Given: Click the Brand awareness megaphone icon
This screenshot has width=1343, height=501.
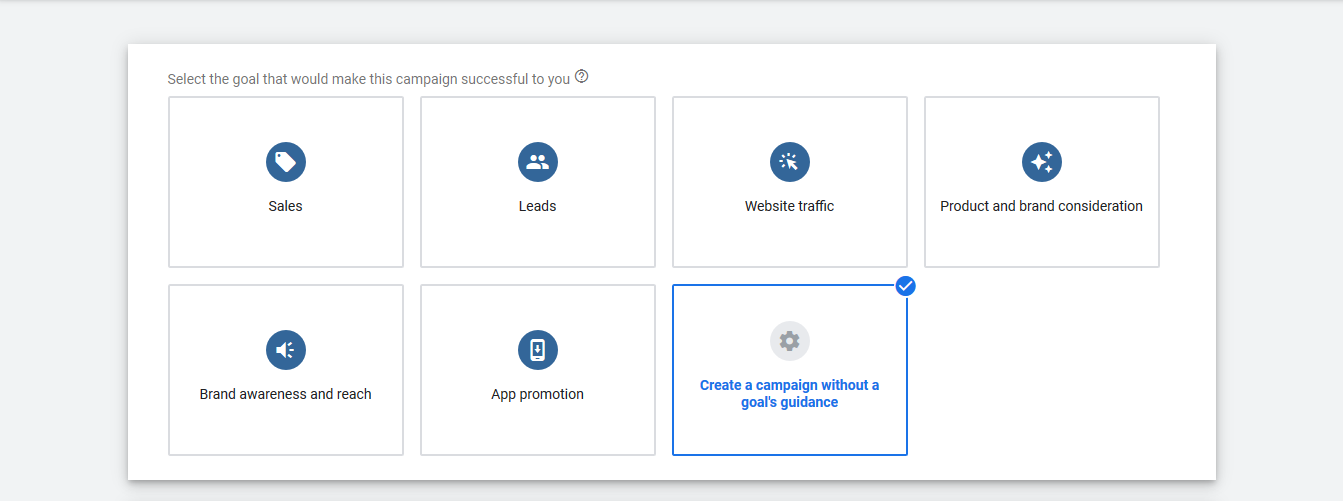Looking at the screenshot, I should coord(286,350).
